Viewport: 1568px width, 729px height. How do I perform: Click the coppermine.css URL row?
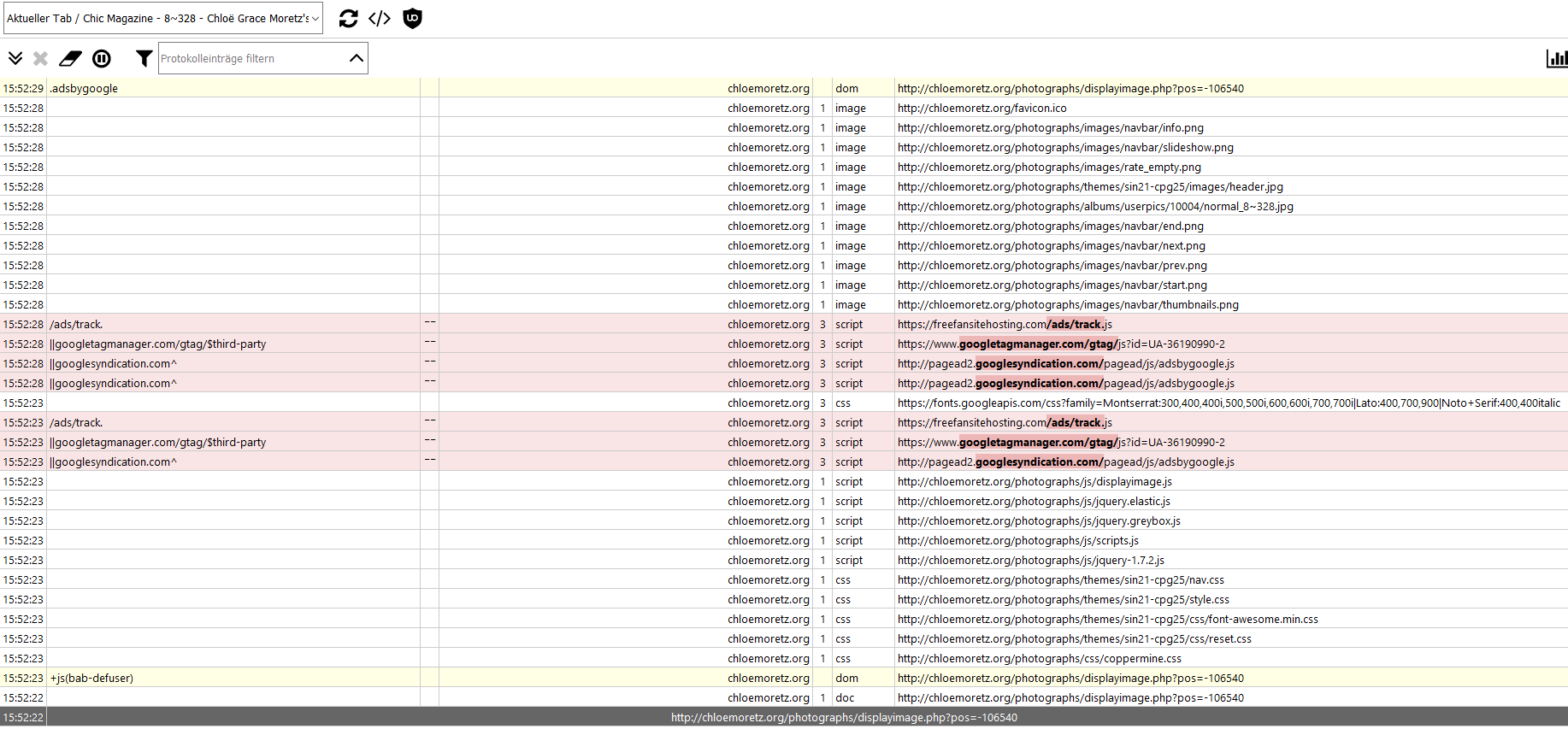point(1039,659)
